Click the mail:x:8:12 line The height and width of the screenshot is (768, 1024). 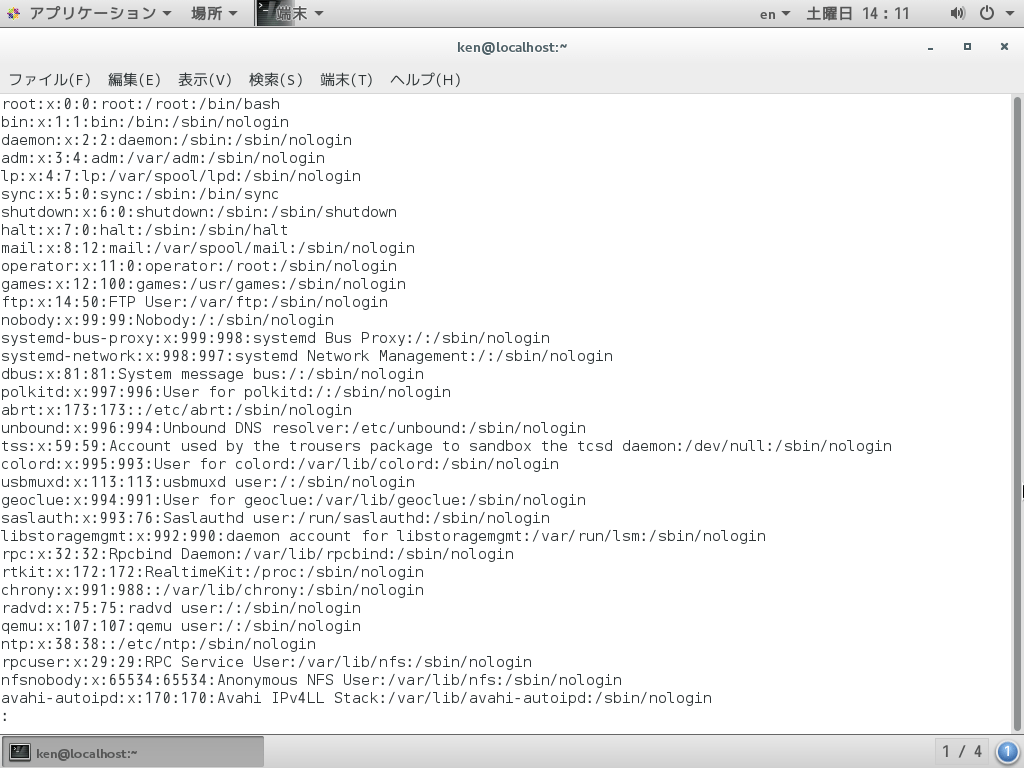(x=208, y=248)
